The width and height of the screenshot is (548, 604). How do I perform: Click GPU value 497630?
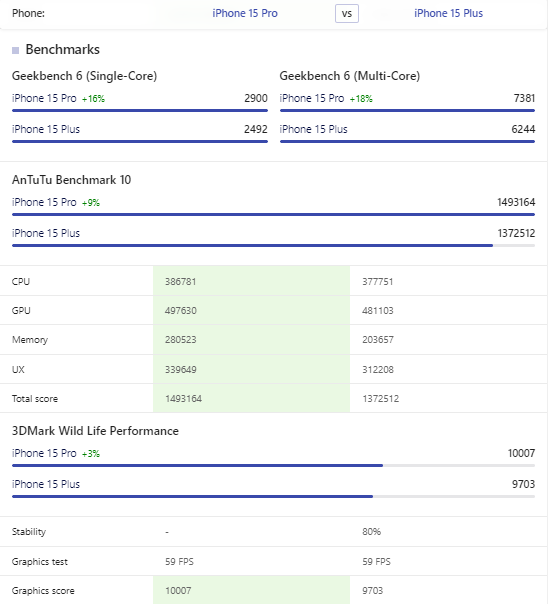point(181,310)
